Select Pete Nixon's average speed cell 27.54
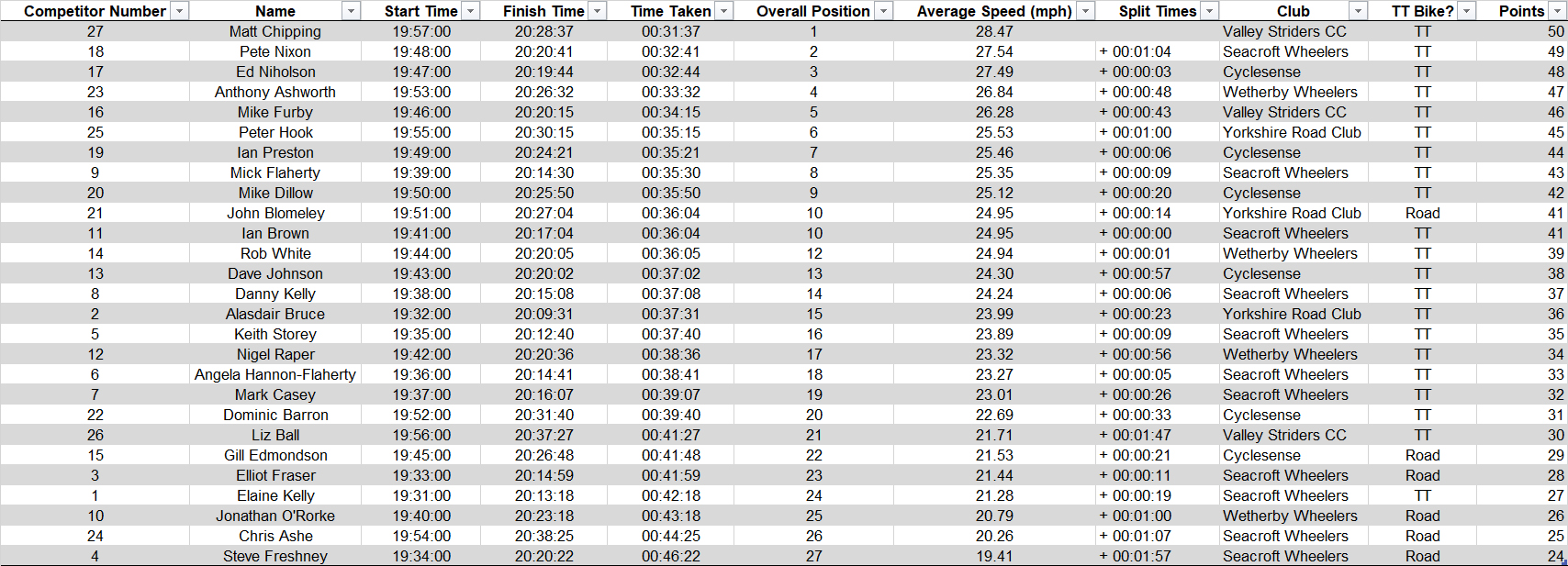The width and height of the screenshot is (1568, 566). click(x=994, y=51)
